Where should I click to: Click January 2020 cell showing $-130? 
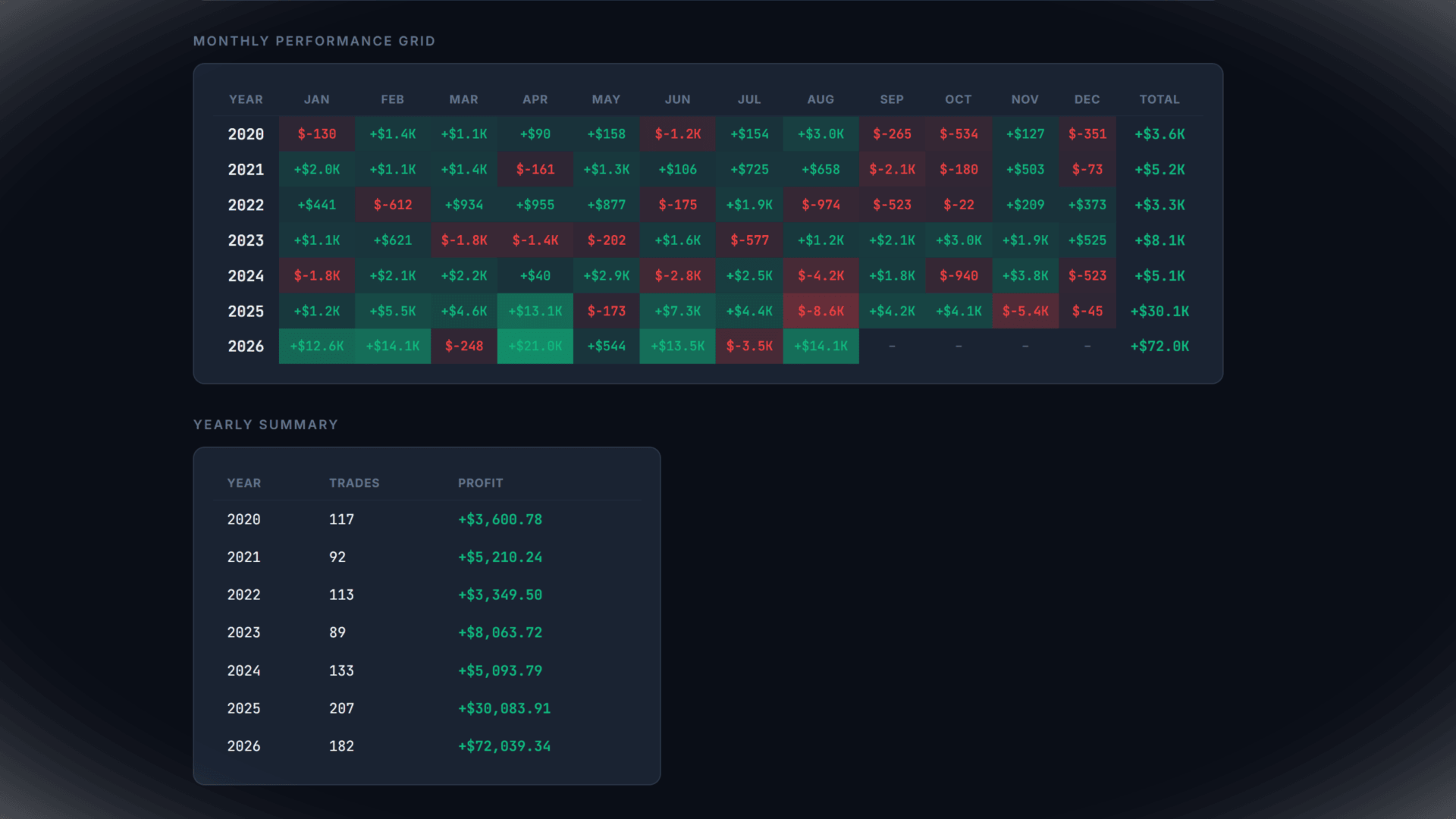[x=317, y=134]
